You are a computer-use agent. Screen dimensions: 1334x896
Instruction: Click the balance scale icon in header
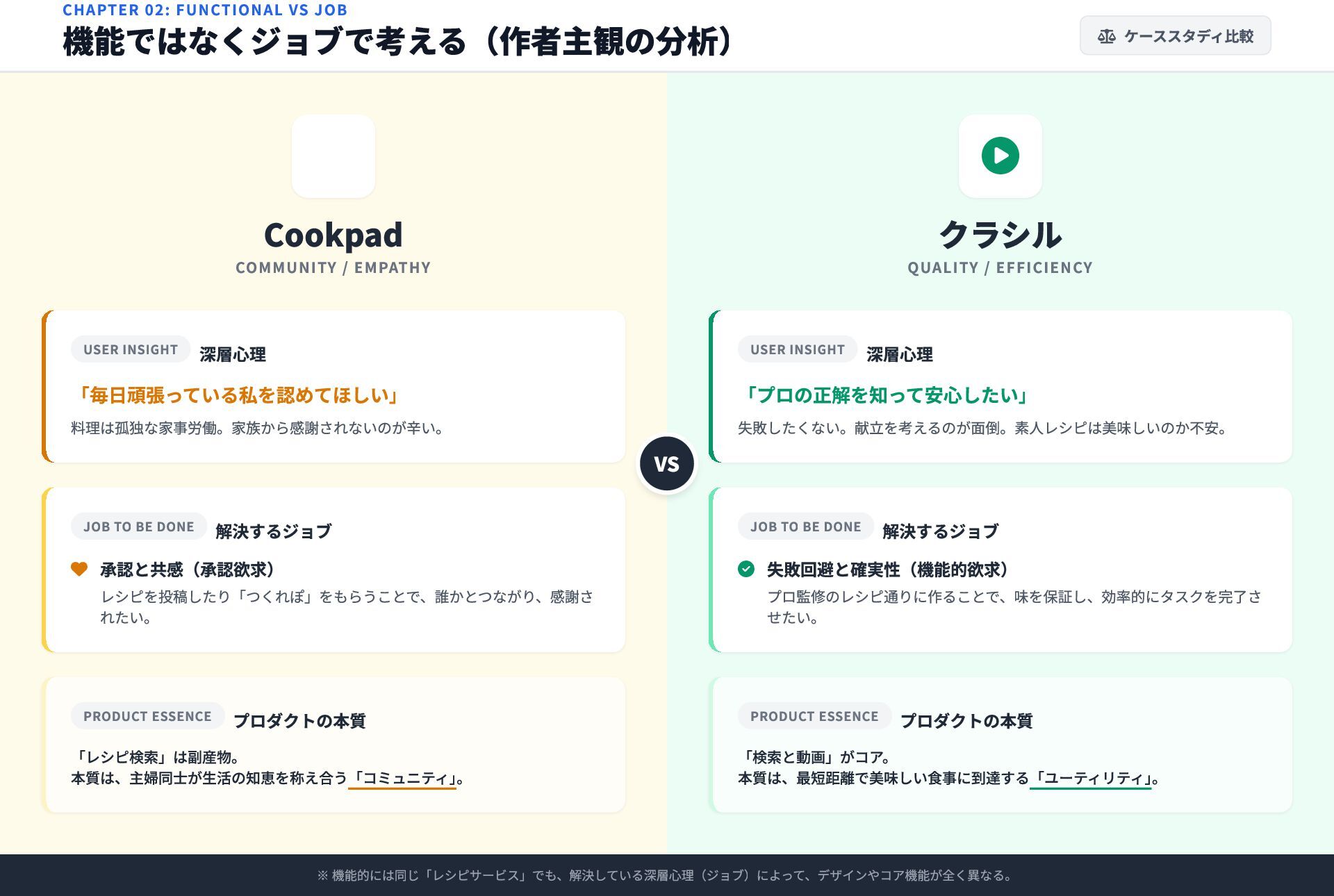(1106, 36)
